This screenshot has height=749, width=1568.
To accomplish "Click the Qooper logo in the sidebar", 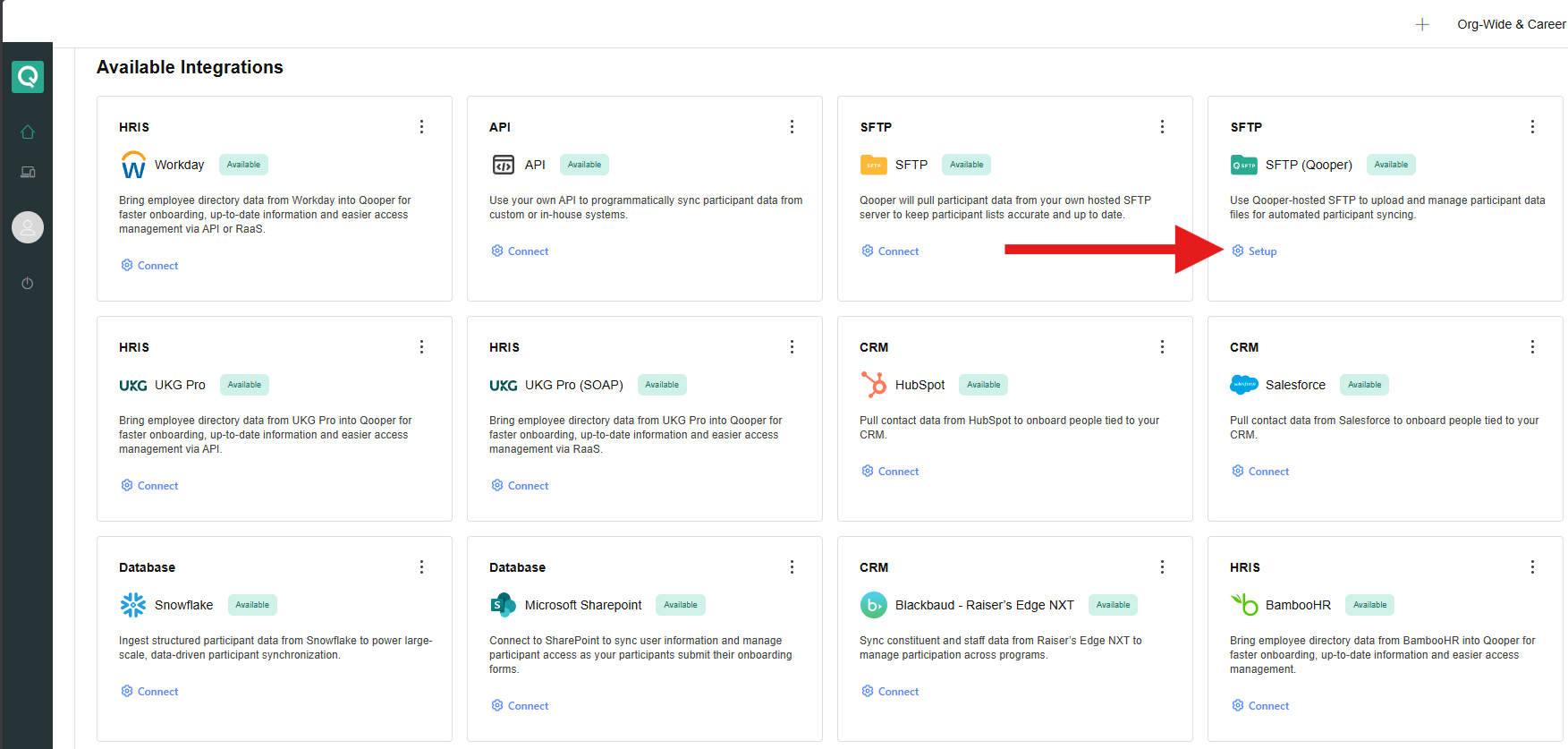I will pos(28,77).
